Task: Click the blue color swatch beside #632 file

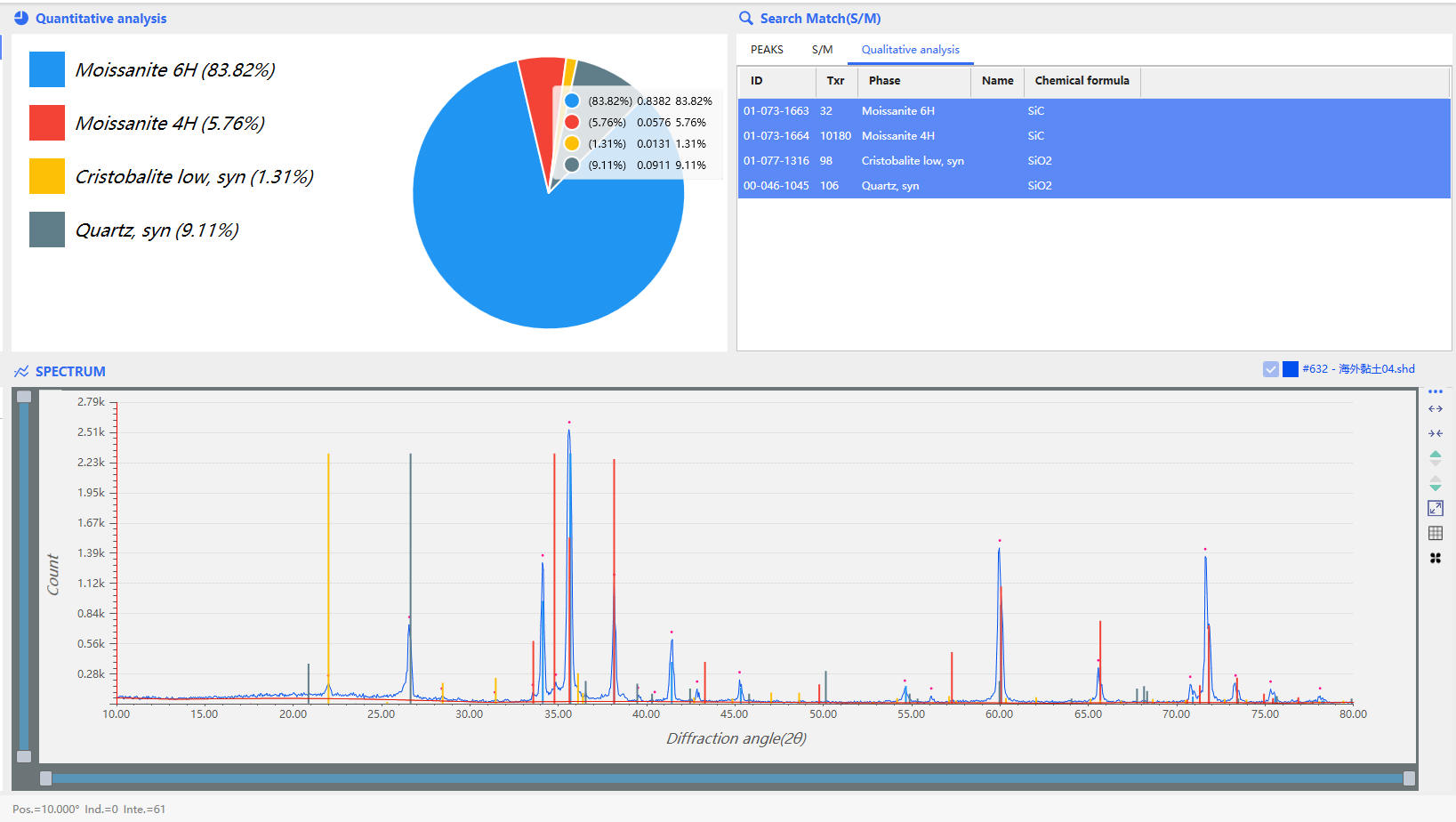Action: (1290, 369)
